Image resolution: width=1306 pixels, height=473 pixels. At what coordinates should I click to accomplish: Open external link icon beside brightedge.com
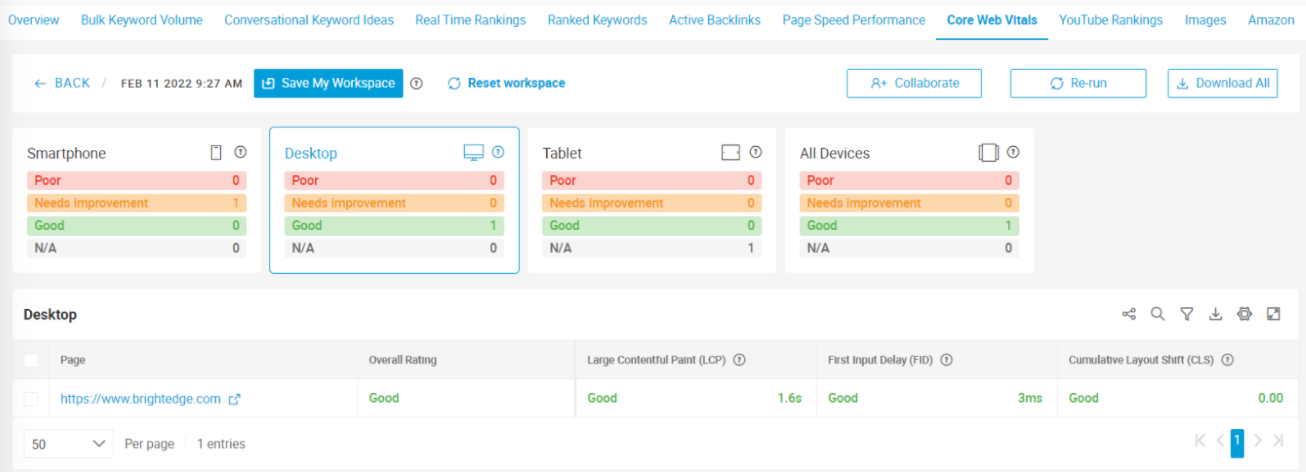235,399
